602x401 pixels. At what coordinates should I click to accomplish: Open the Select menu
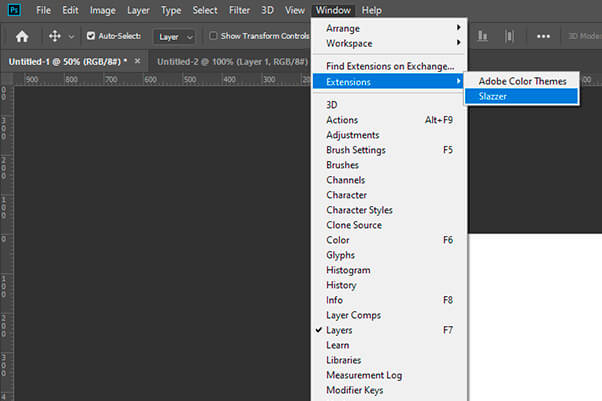pos(205,10)
